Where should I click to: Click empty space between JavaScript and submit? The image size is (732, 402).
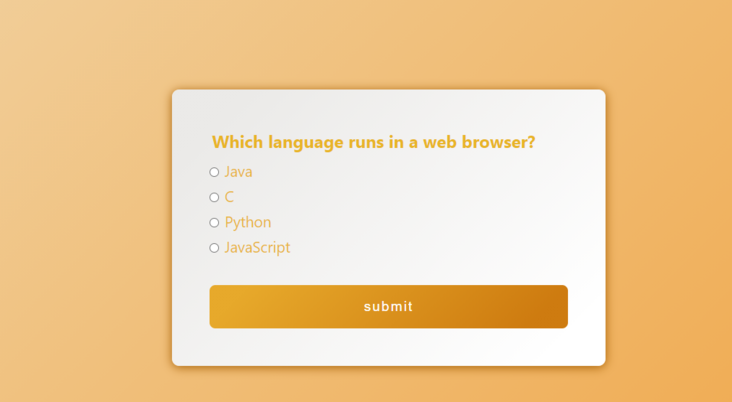point(388,270)
